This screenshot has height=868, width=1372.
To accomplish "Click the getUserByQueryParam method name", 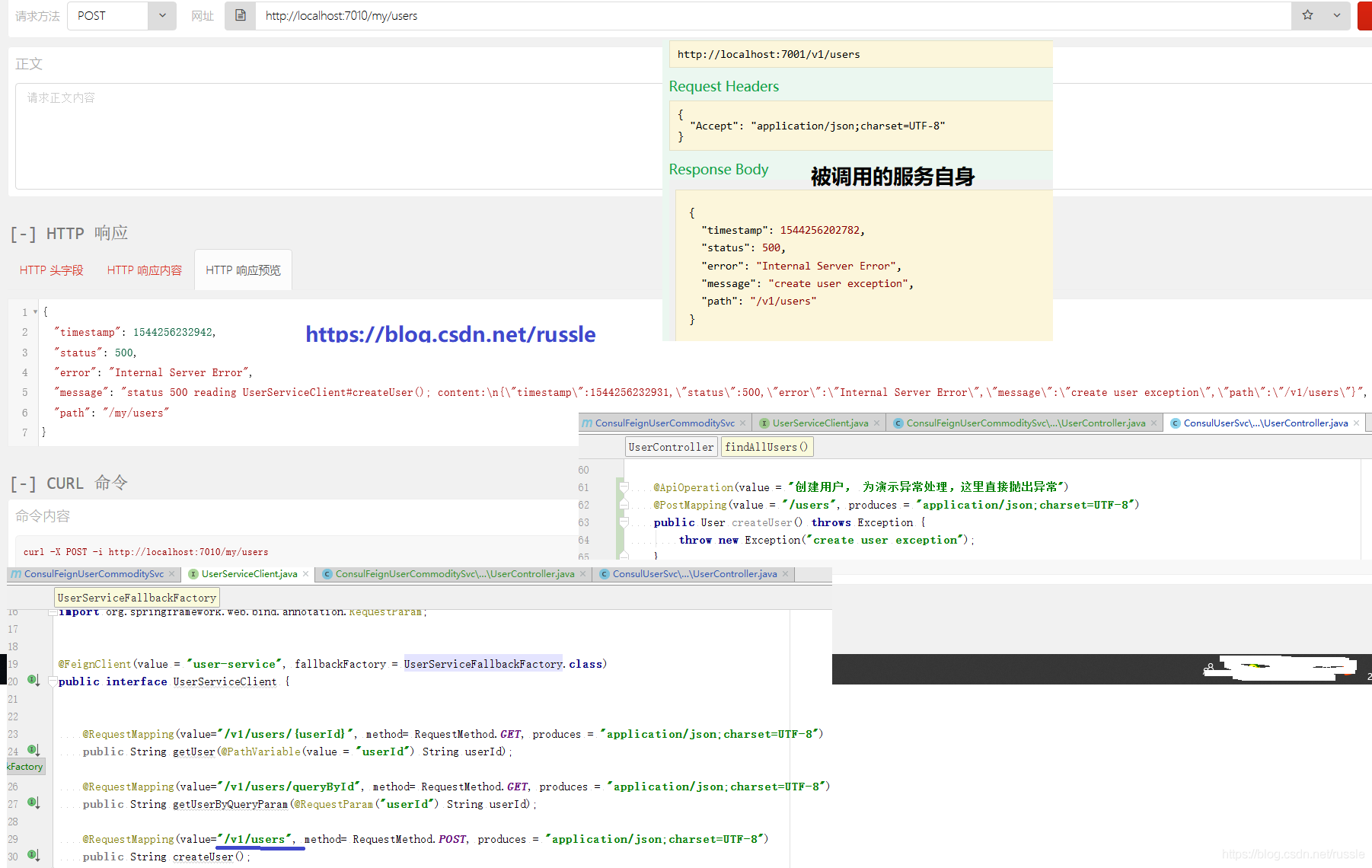I will coord(231,804).
